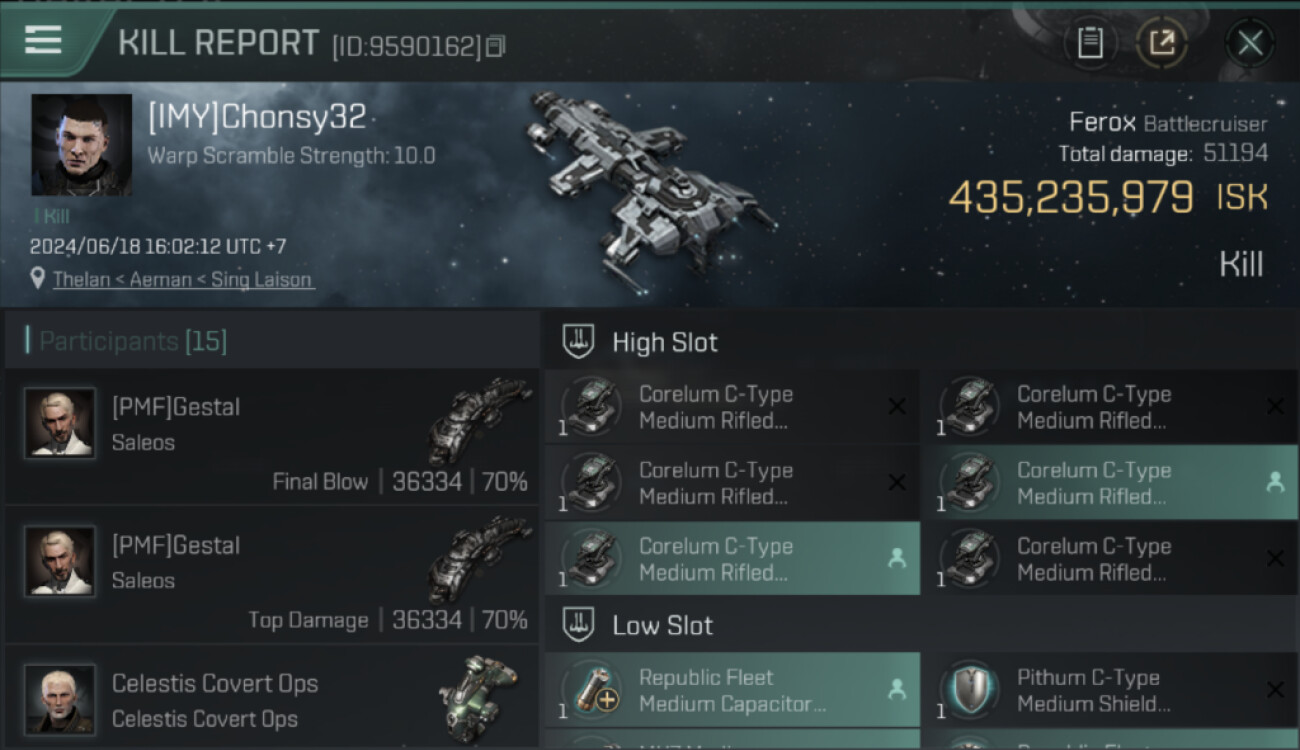Close the kill report window
The height and width of the screenshot is (750, 1300).
1249,43
